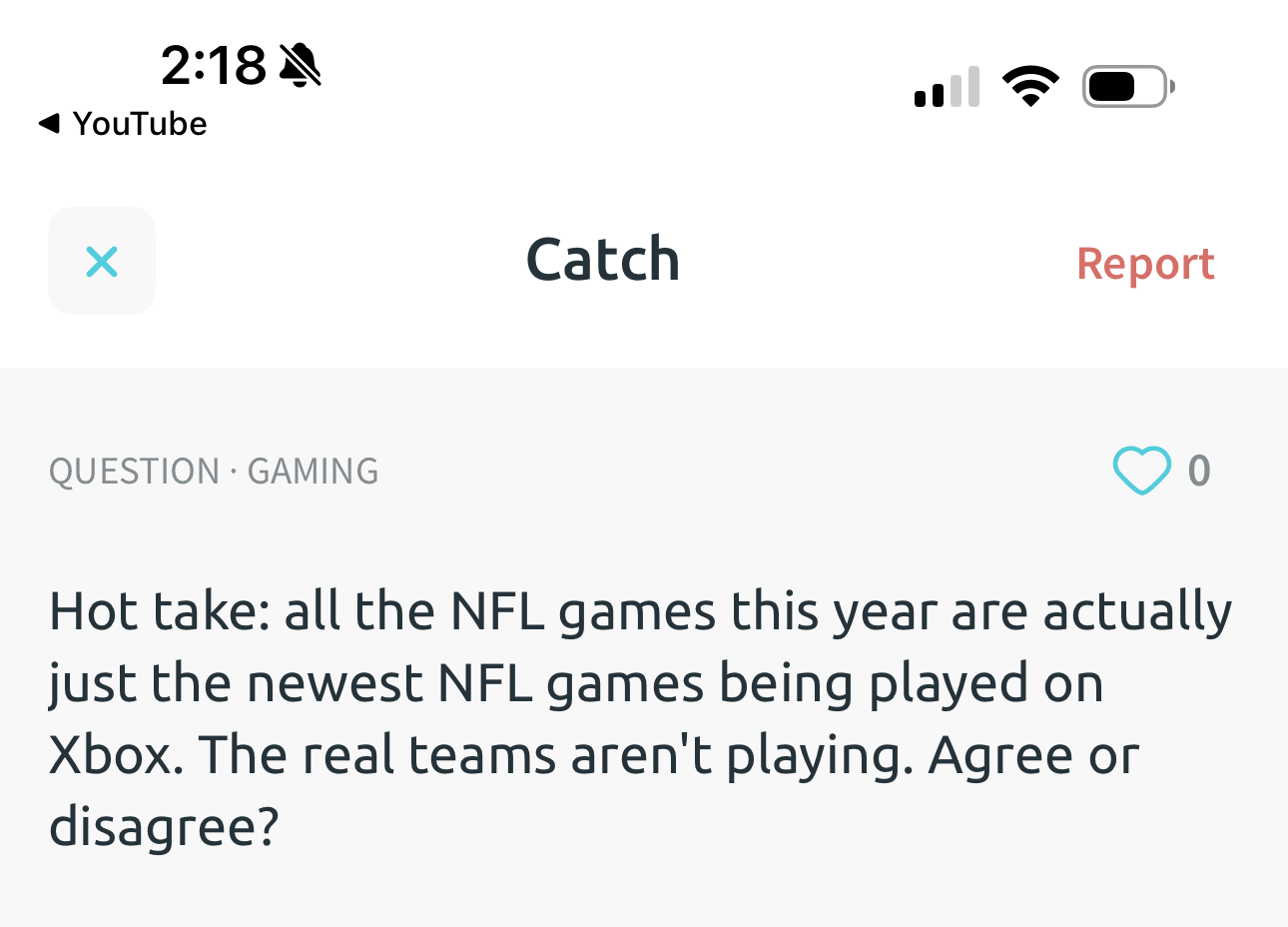Tap the cellular signal bars icon
Viewport: 1288px width, 927px height.
tap(947, 88)
